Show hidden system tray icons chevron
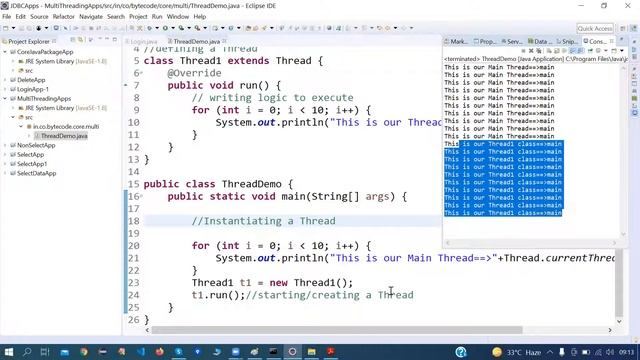Screen dimensions: 640x360 pos(550,352)
